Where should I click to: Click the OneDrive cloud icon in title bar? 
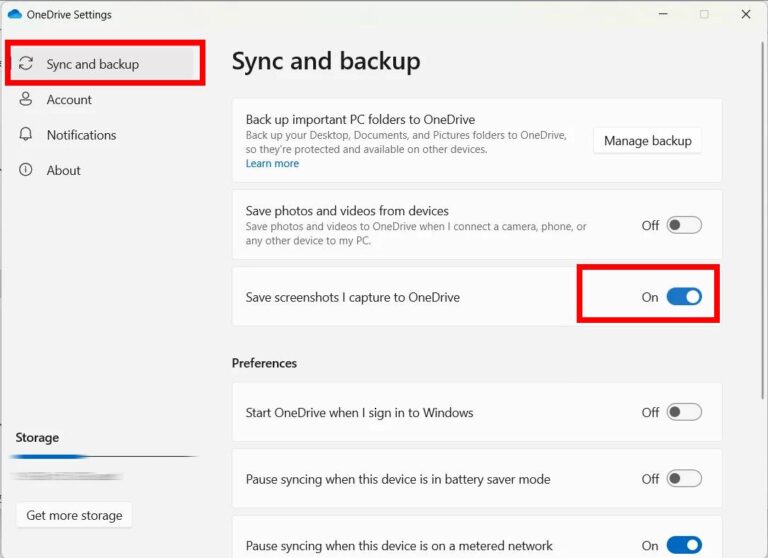[x=15, y=14]
